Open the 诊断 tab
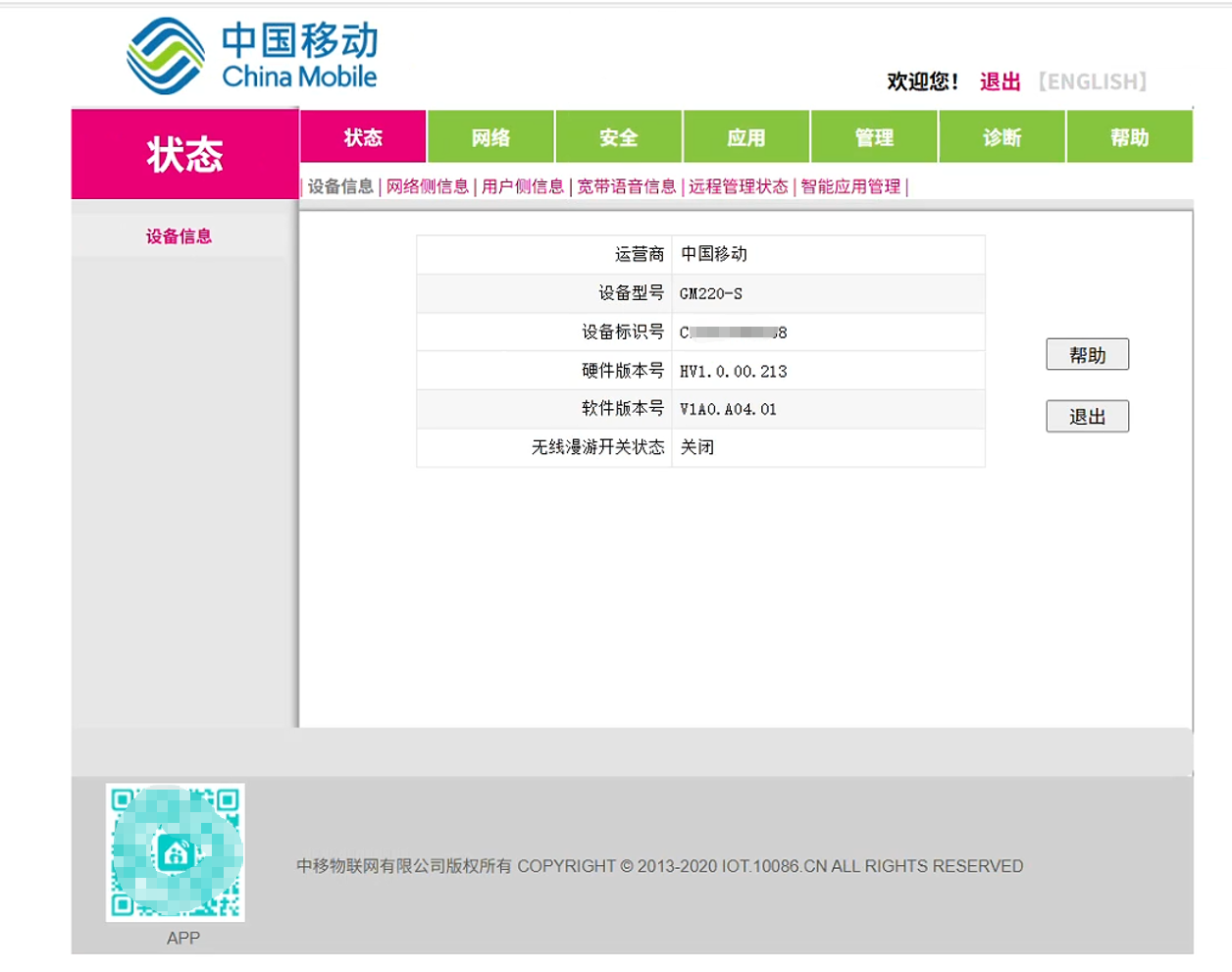The height and width of the screenshot is (972, 1232). [x=1001, y=137]
